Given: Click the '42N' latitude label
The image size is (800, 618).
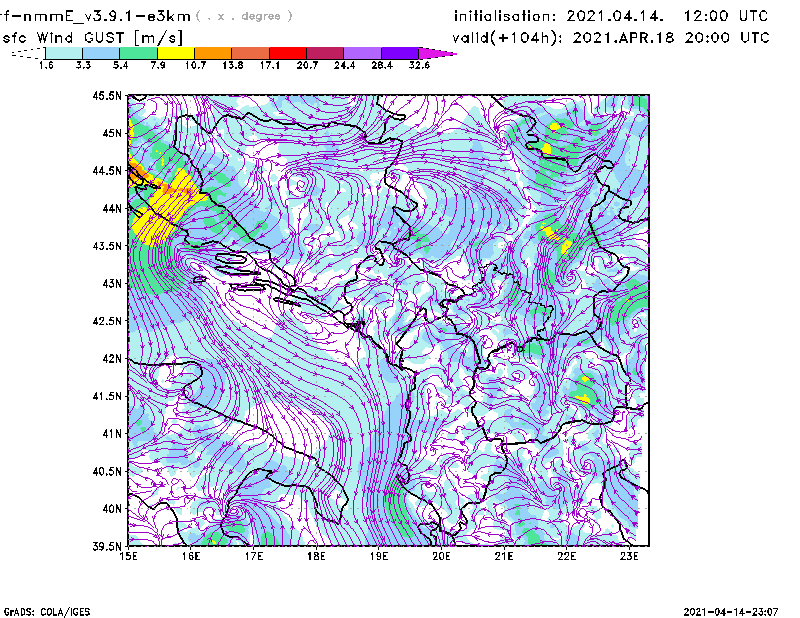Looking at the screenshot, I should (113, 358).
